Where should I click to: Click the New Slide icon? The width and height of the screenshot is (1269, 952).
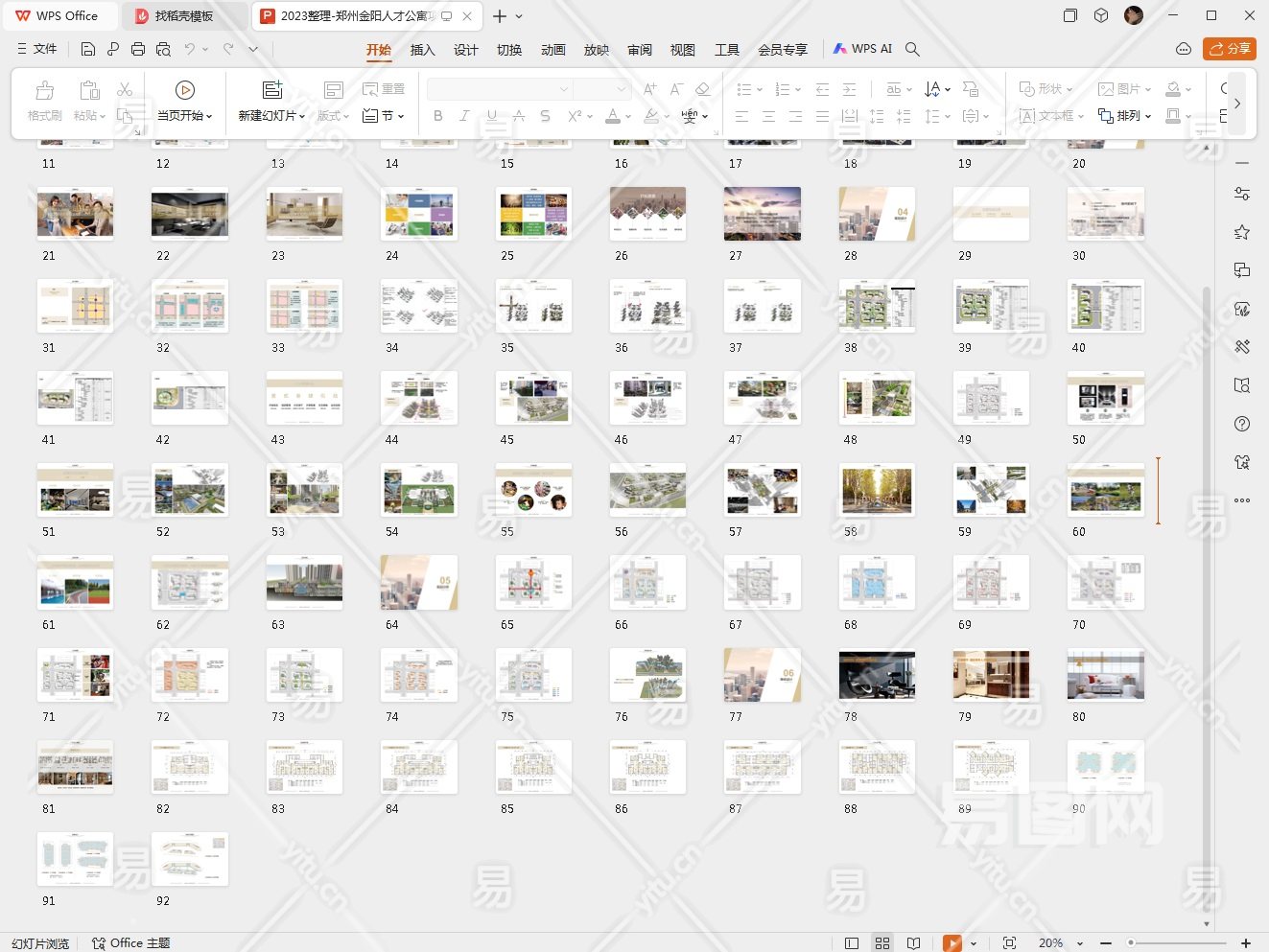click(272, 90)
